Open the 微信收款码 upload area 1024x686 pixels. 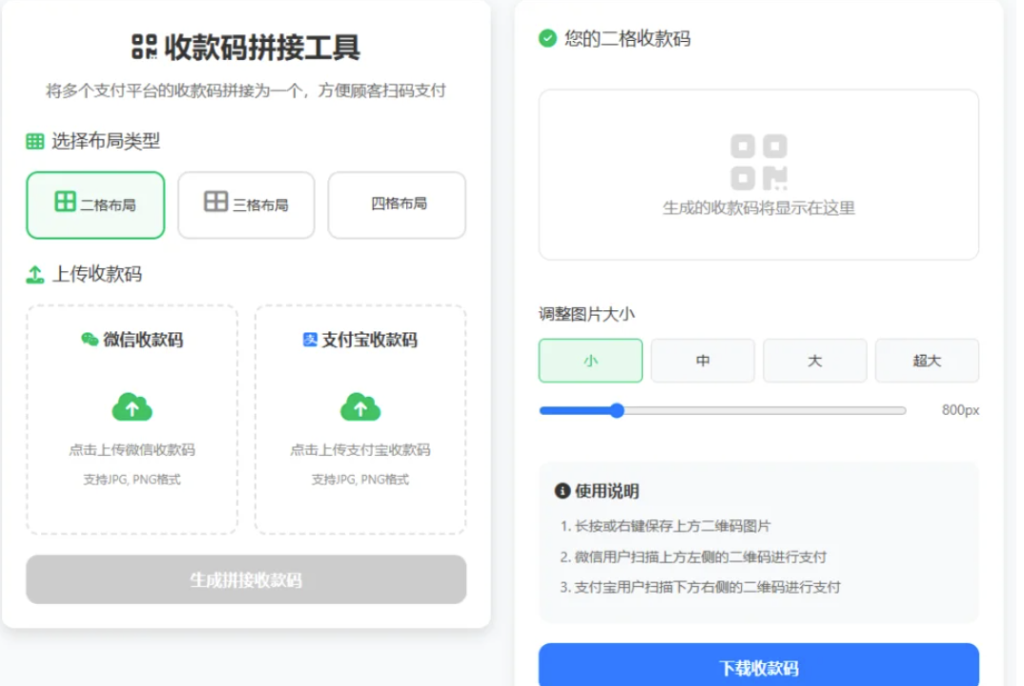point(132,419)
